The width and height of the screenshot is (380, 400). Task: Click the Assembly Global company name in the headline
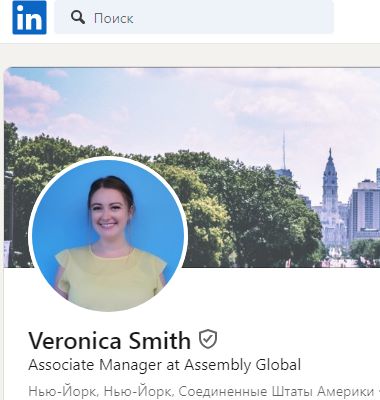pyautogui.click(x=242, y=365)
